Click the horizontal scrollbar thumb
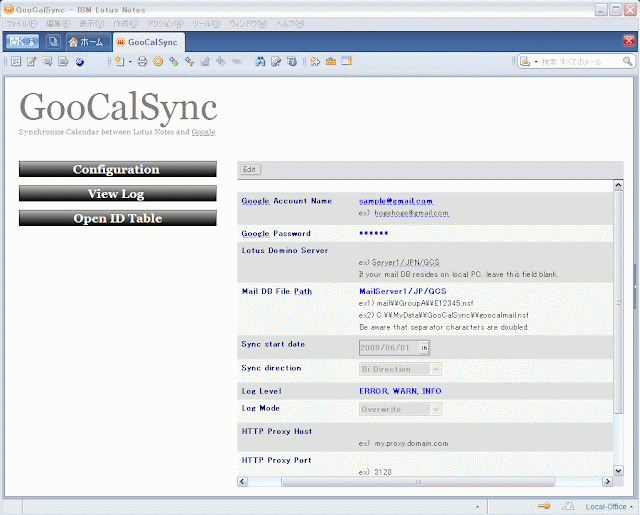 click(x=418, y=482)
